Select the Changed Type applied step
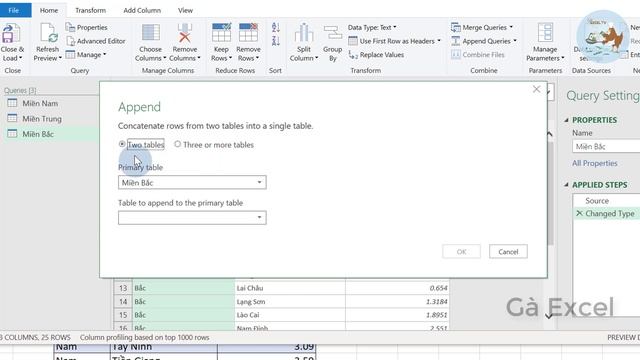Viewport: 640px width, 360px height. click(x=610, y=213)
